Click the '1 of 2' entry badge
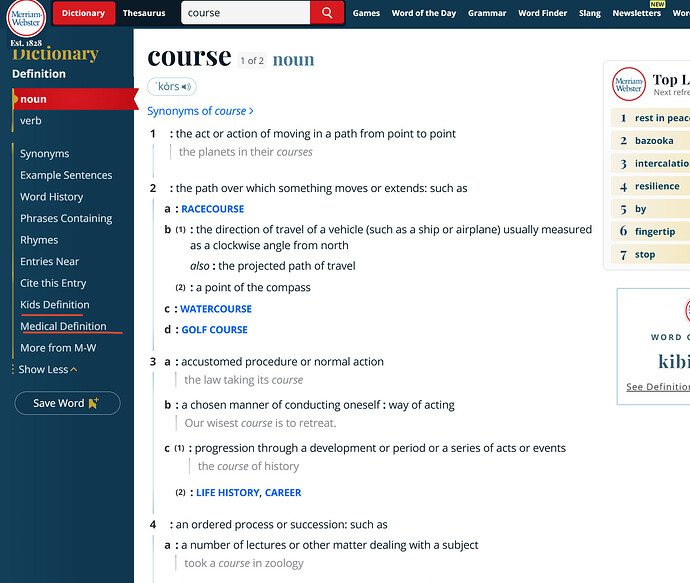Viewport: 690px width, 583px height. (x=252, y=61)
